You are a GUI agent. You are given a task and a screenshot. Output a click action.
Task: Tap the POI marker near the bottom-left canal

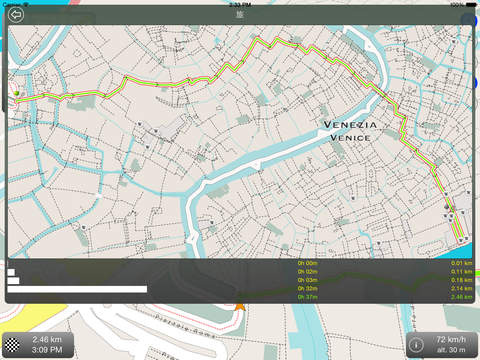click(84, 227)
